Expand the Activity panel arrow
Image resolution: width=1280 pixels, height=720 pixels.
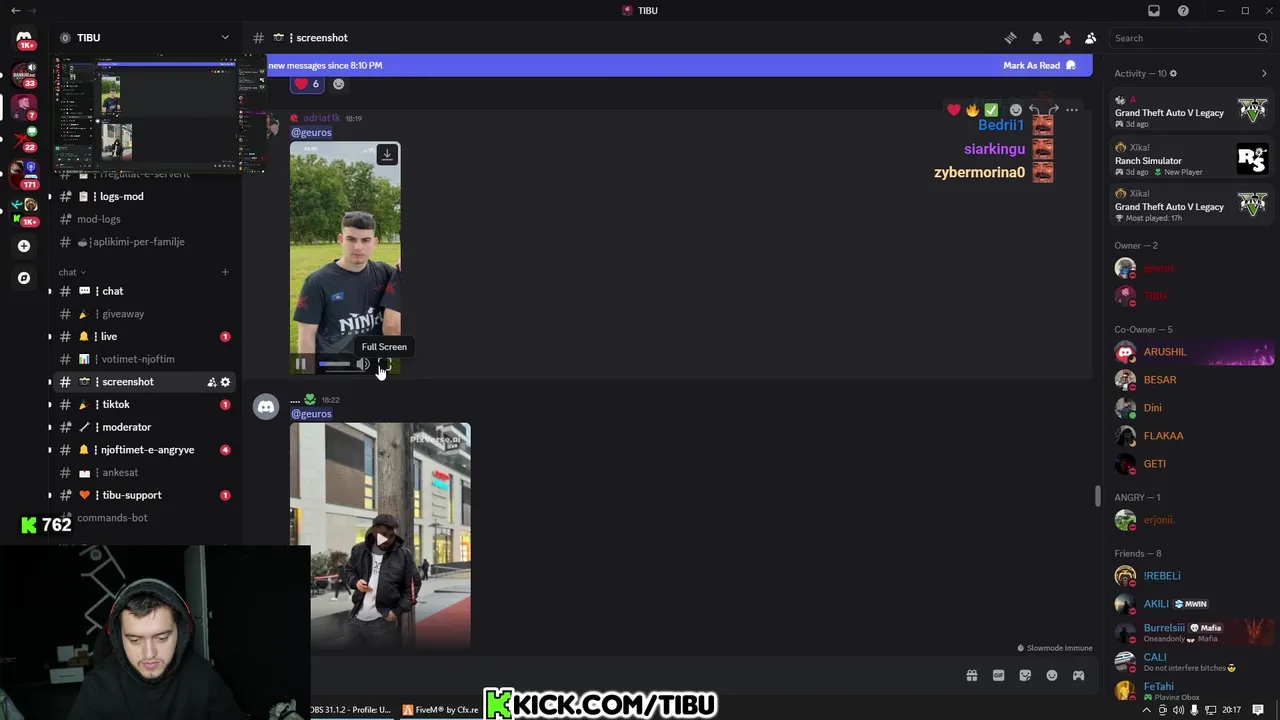pyautogui.click(x=1264, y=73)
